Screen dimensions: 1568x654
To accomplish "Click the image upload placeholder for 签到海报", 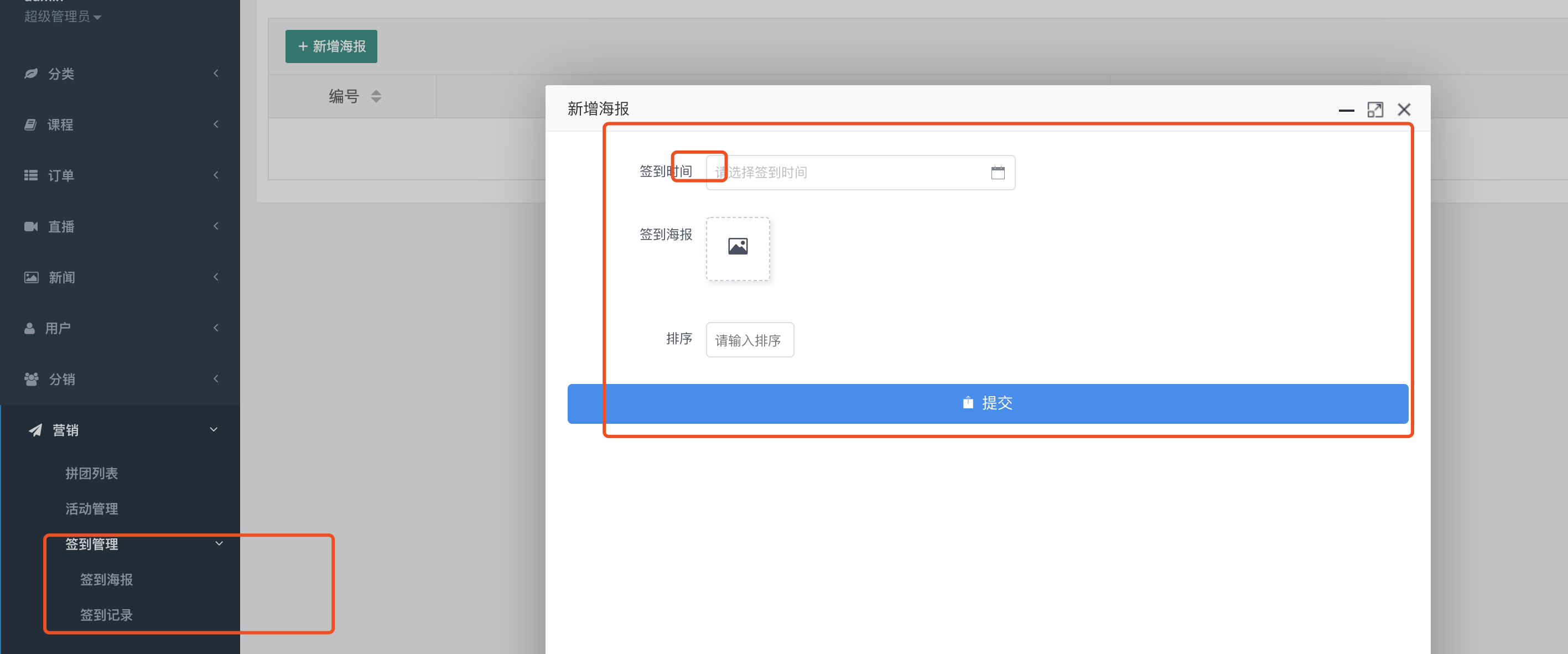I will pyautogui.click(x=738, y=248).
